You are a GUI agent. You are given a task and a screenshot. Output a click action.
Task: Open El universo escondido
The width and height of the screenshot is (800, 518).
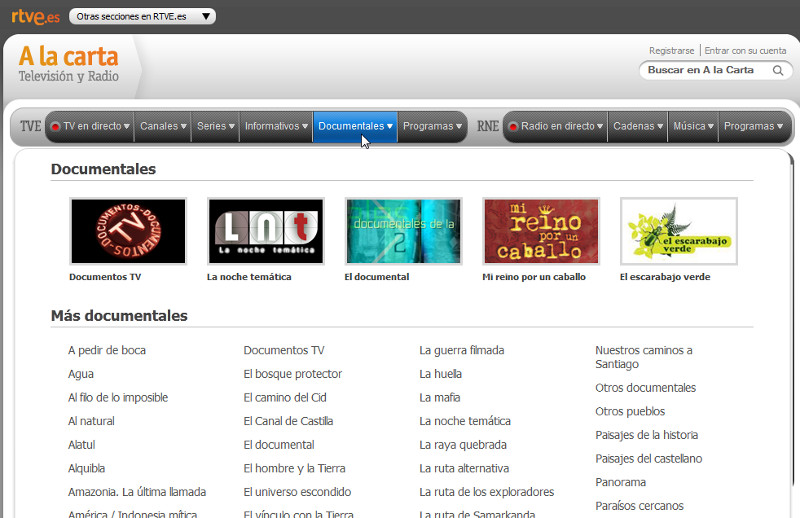pos(297,492)
